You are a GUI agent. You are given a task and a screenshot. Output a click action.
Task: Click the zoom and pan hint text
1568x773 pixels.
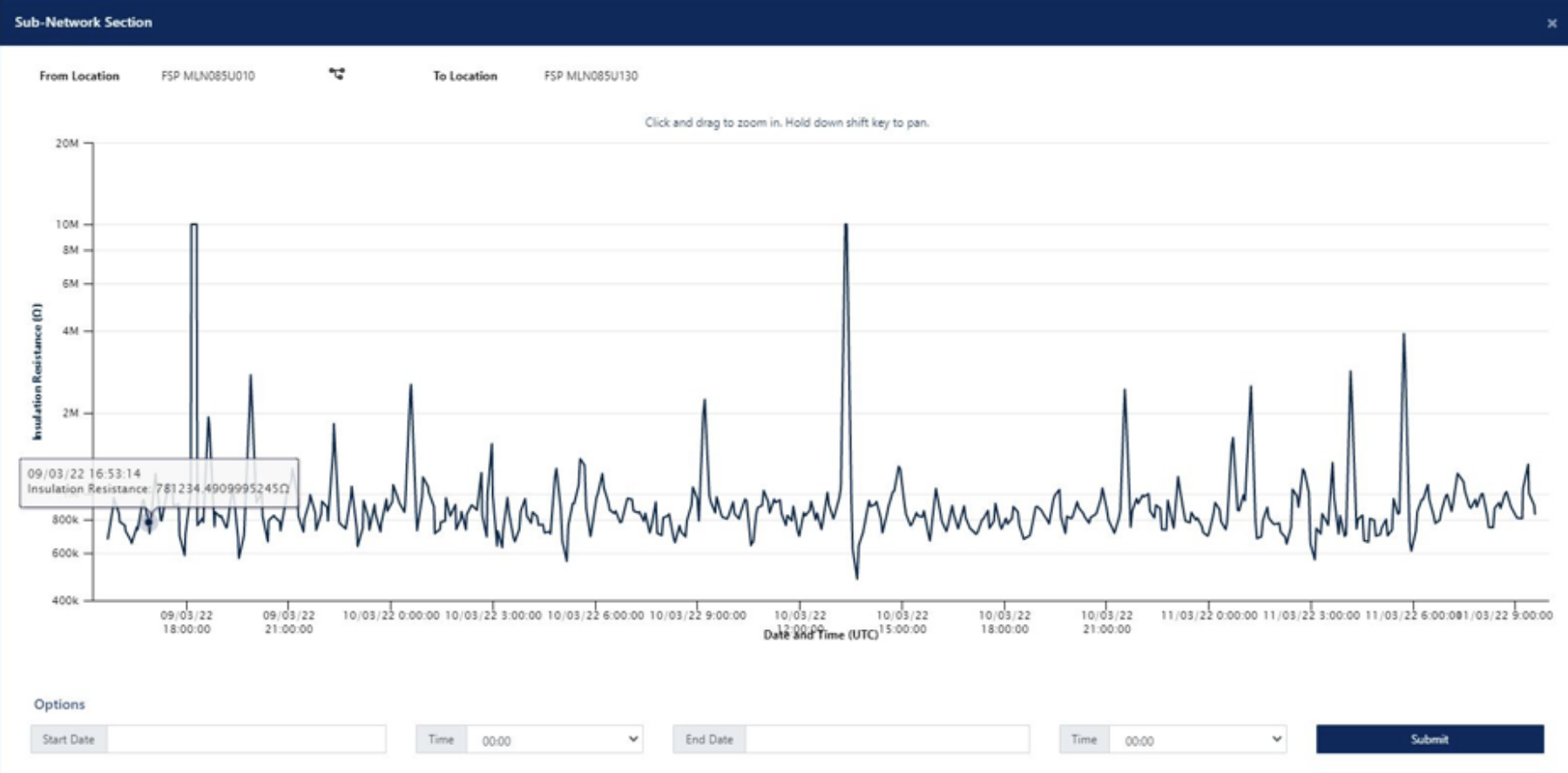coord(787,123)
